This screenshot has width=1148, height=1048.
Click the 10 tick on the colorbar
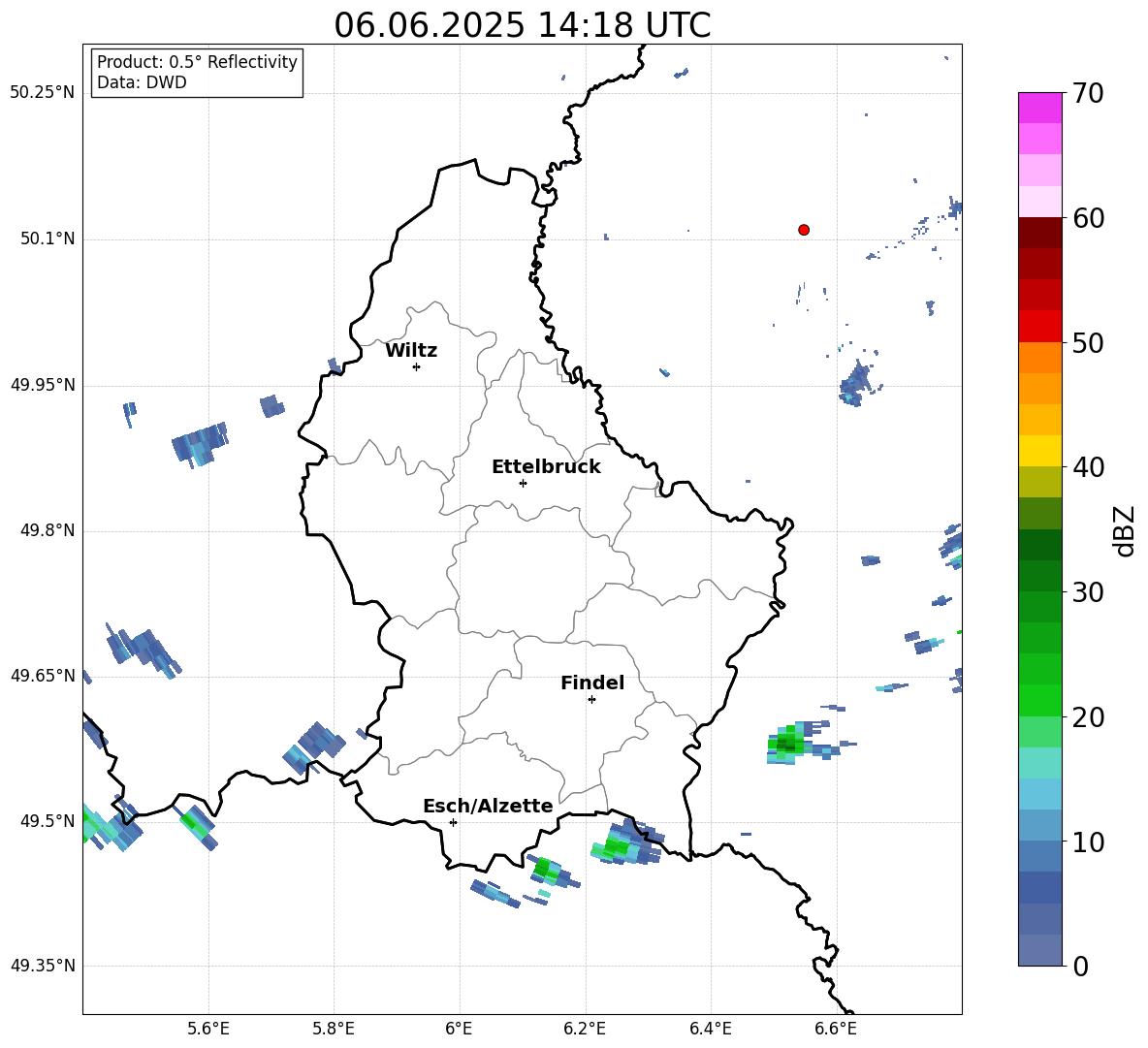(x=1087, y=842)
